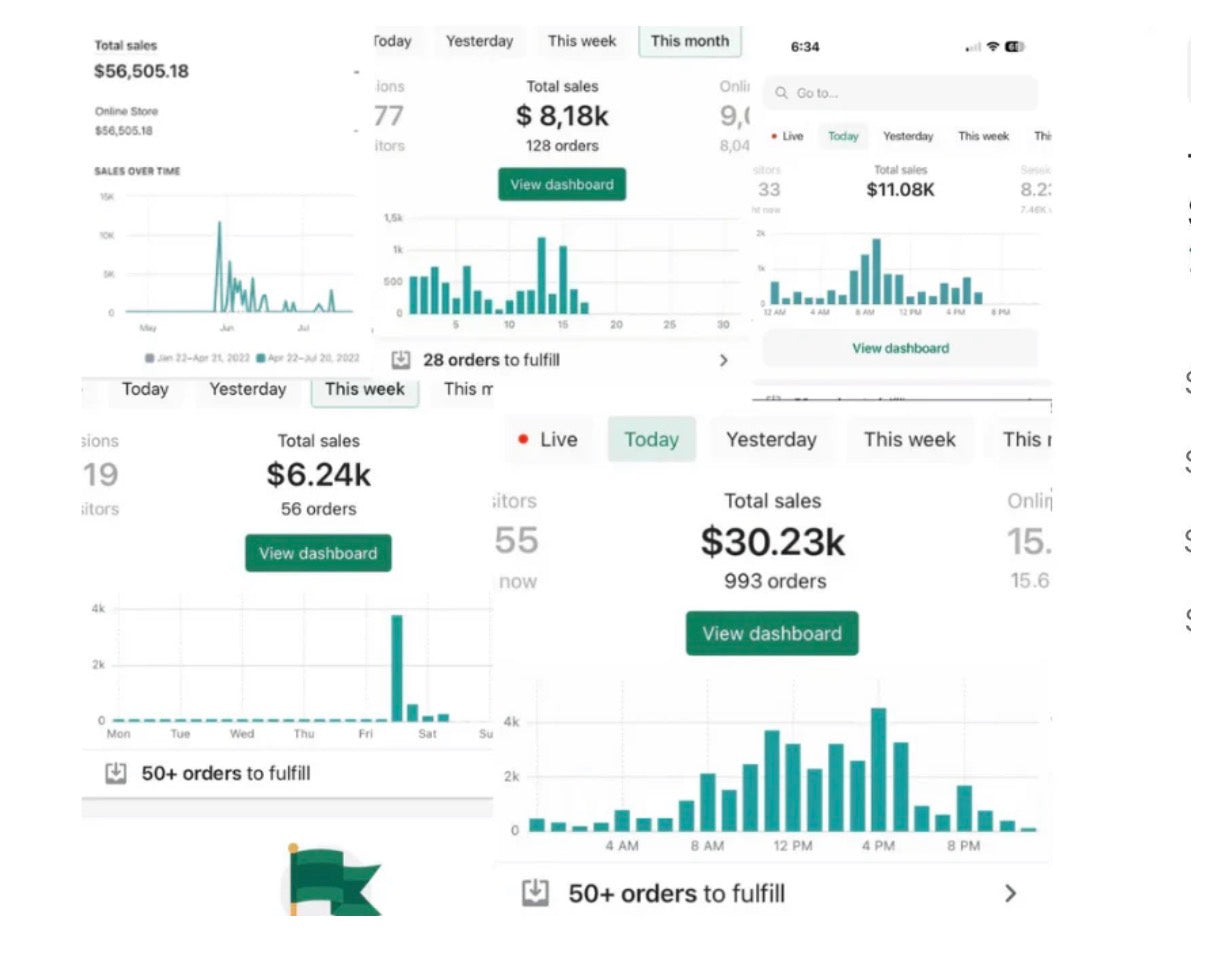Click the gray Jan 22–Apr 21 legend square
Viewport: 1206px width, 975px height.
tap(150, 357)
